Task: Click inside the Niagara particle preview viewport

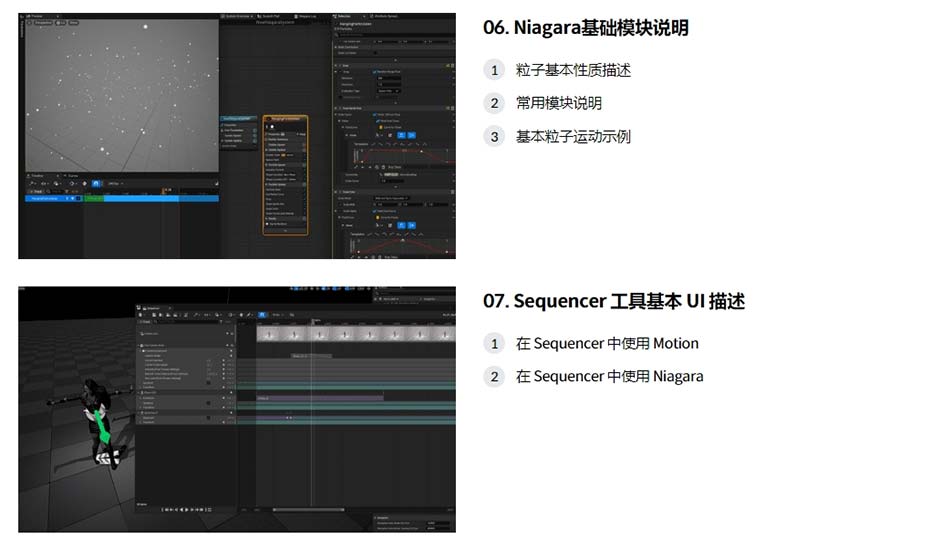Action: point(122,96)
